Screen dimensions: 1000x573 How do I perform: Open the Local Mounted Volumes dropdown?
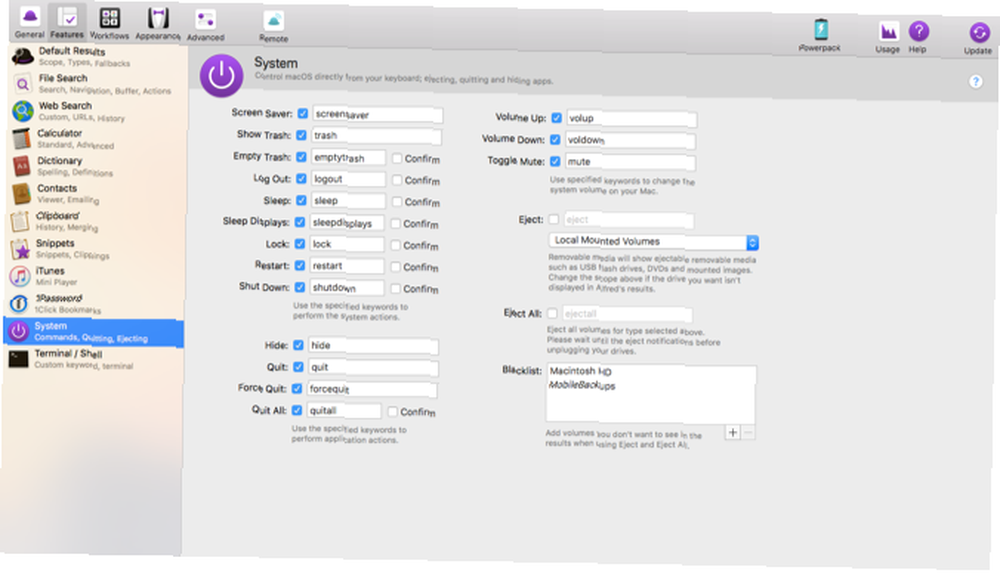click(654, 242)
